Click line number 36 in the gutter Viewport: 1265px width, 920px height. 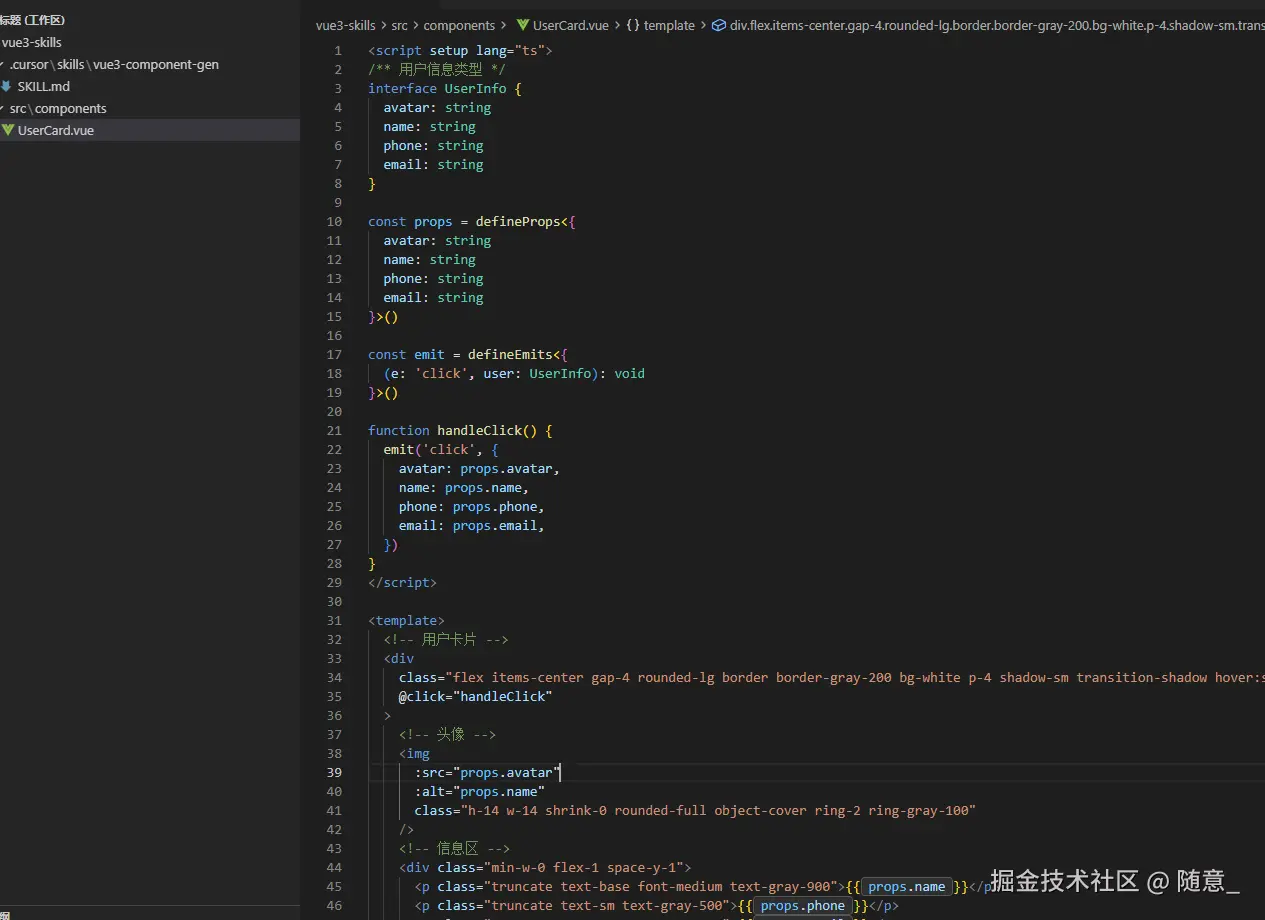pyautogui.click(x=334, y=715)
